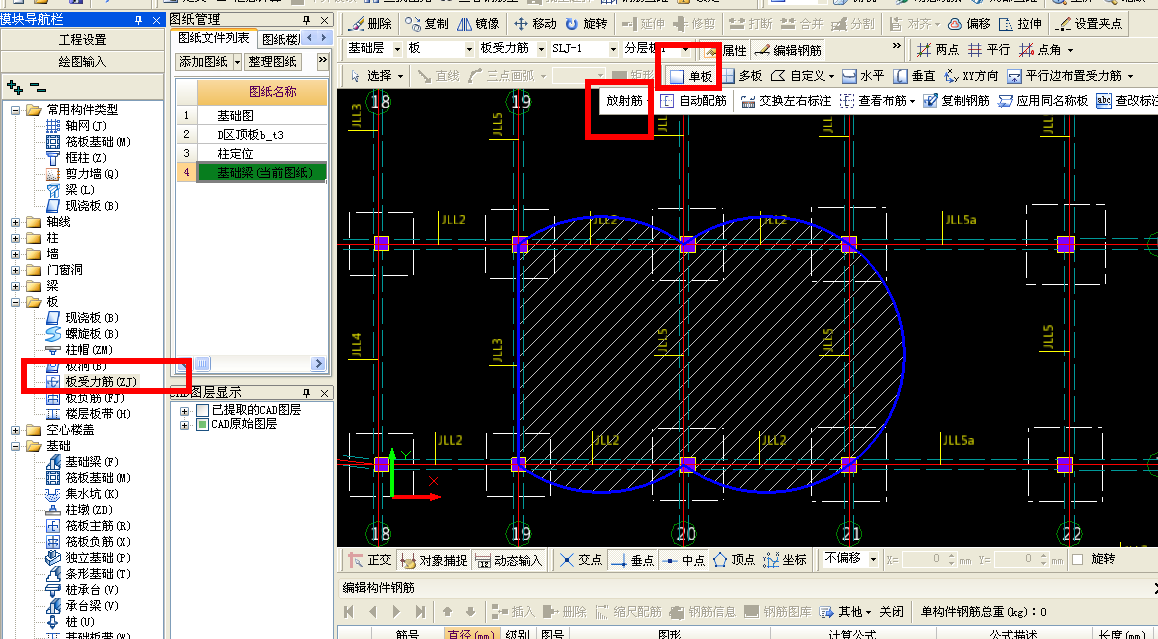Click the 删除 delete tool

pos(371,24)
